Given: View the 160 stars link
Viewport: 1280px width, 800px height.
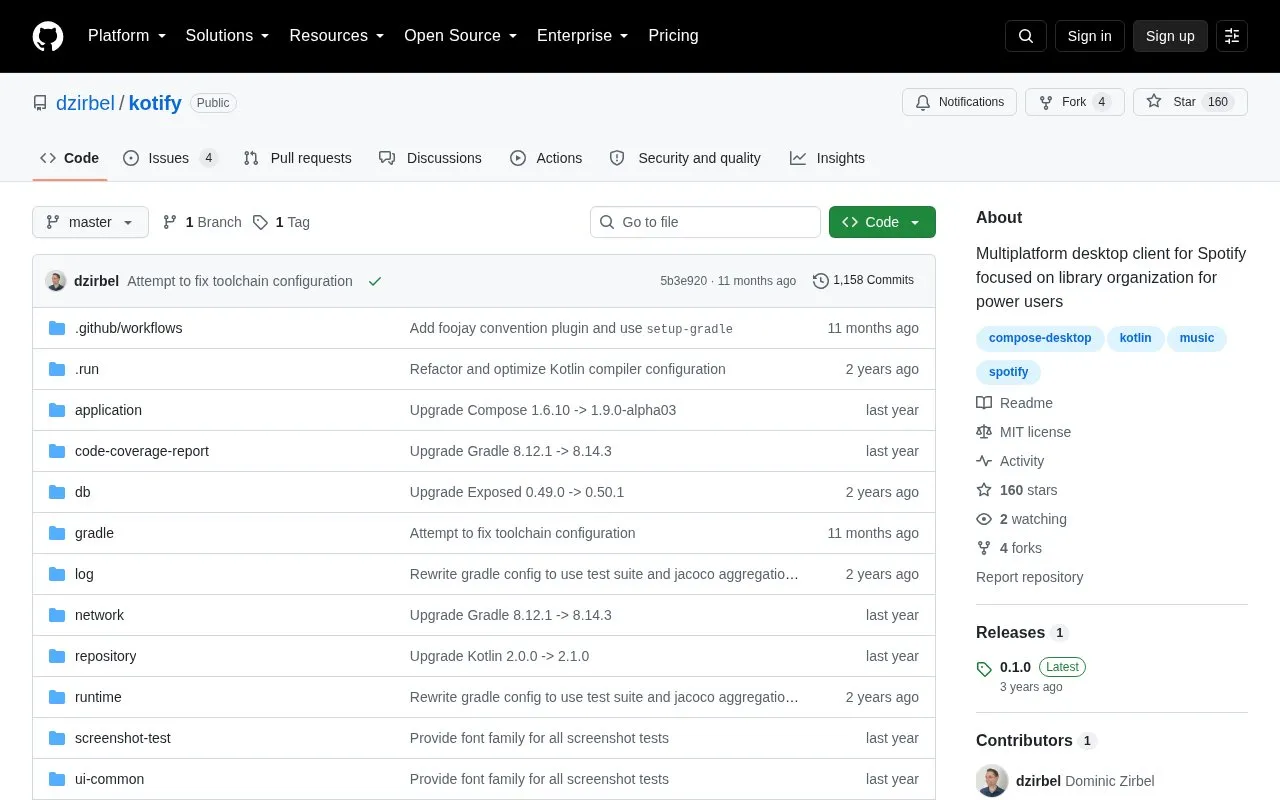Looking at the screenshot, I should tap(1017, 490).
